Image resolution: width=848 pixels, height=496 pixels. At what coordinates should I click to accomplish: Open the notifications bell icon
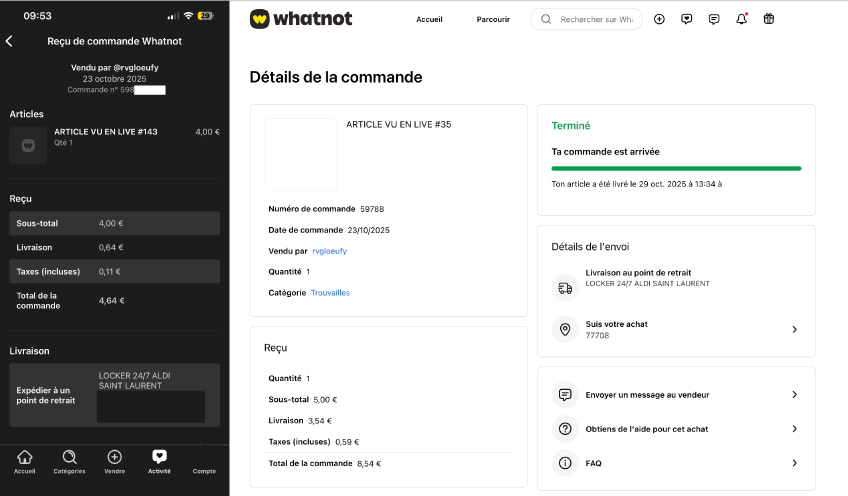(741, 19)
